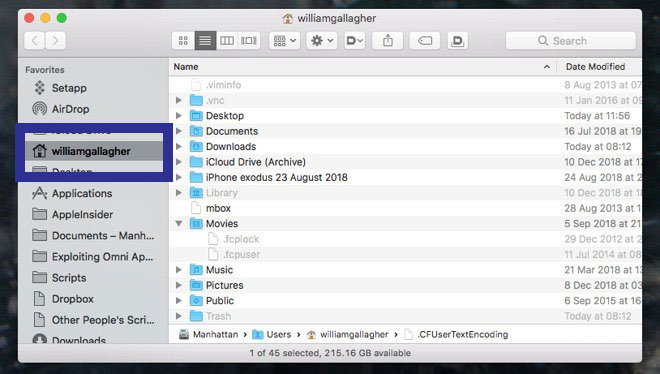Screen dimensions: 660x374
Task: Switch to list view
Action: click(205, 41)
